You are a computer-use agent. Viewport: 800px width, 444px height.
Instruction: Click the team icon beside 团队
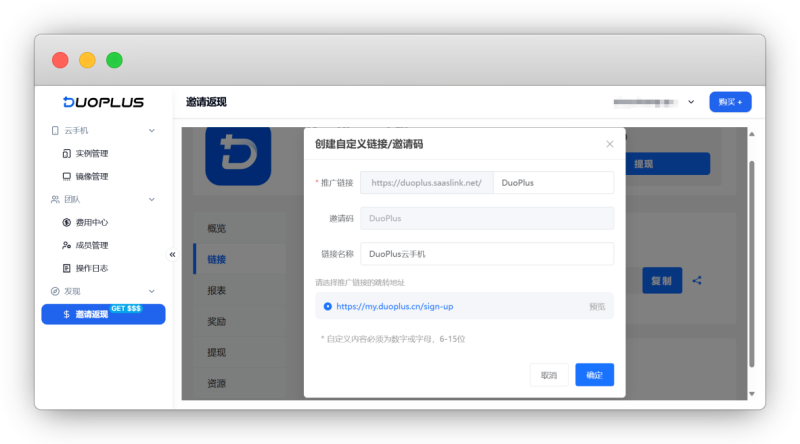click(55, 200)
